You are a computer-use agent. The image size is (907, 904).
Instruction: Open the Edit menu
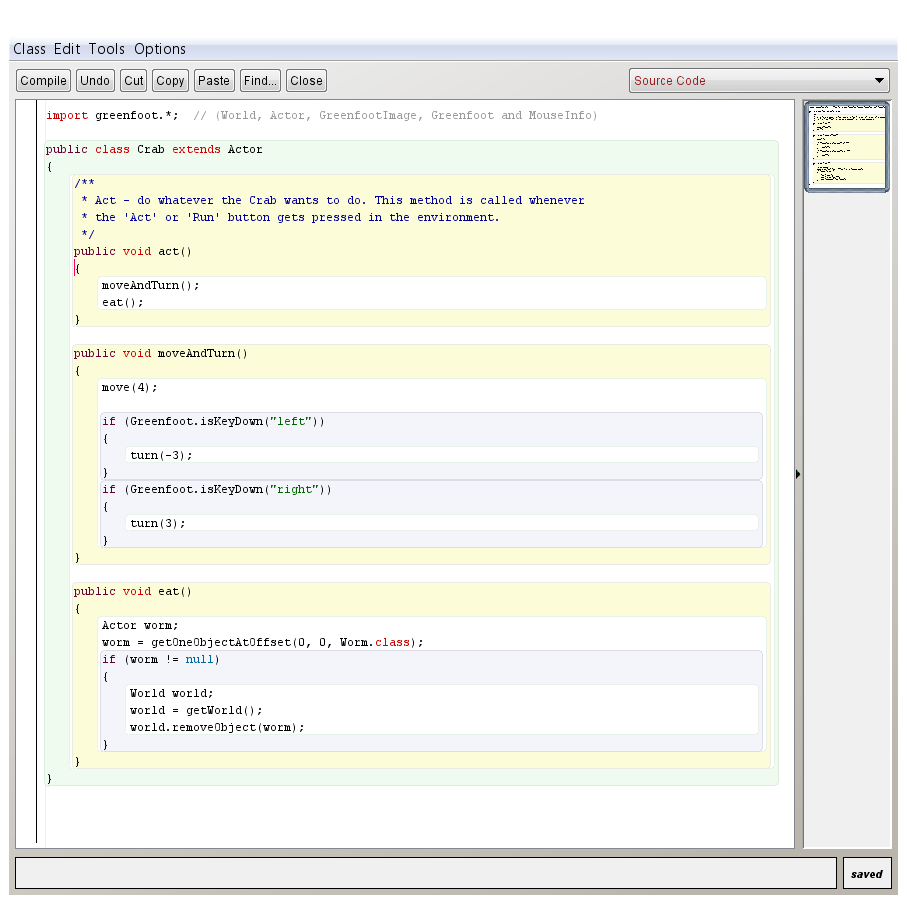point(67,49)
